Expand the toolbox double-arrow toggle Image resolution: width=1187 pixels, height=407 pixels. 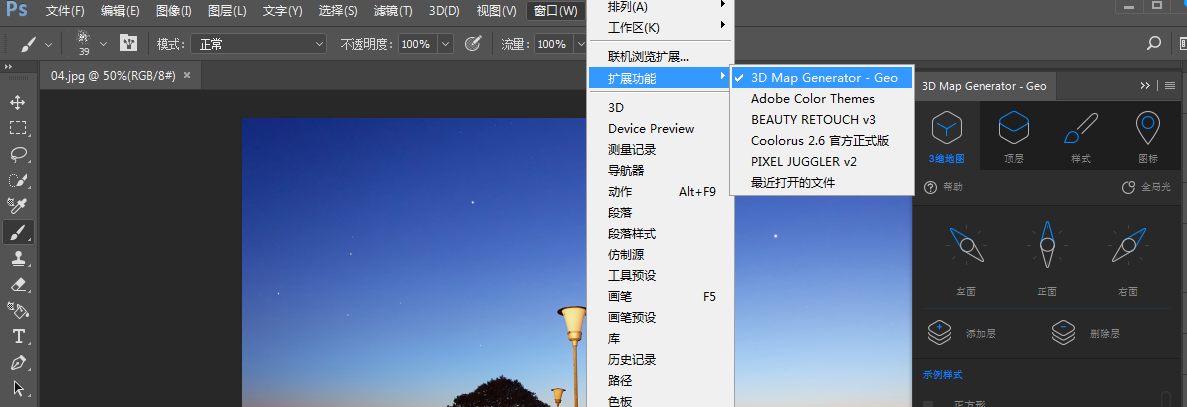tap(8, 67)
